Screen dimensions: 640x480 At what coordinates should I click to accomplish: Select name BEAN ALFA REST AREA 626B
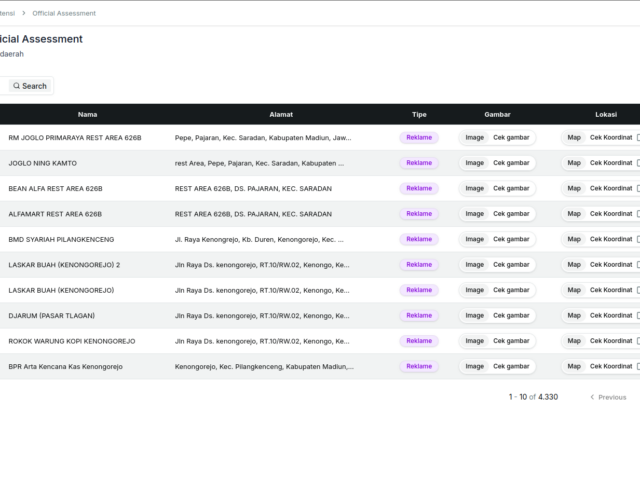56,189
